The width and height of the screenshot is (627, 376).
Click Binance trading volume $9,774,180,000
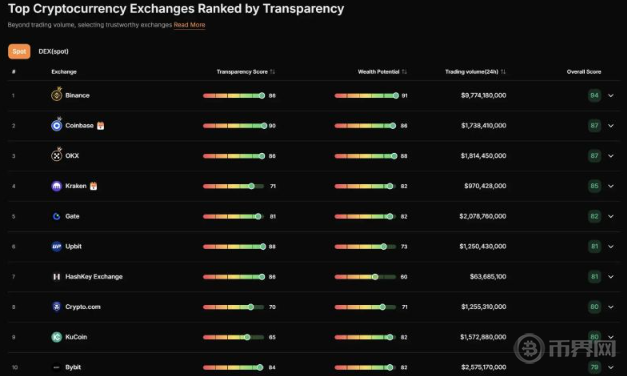click(483, 96)
